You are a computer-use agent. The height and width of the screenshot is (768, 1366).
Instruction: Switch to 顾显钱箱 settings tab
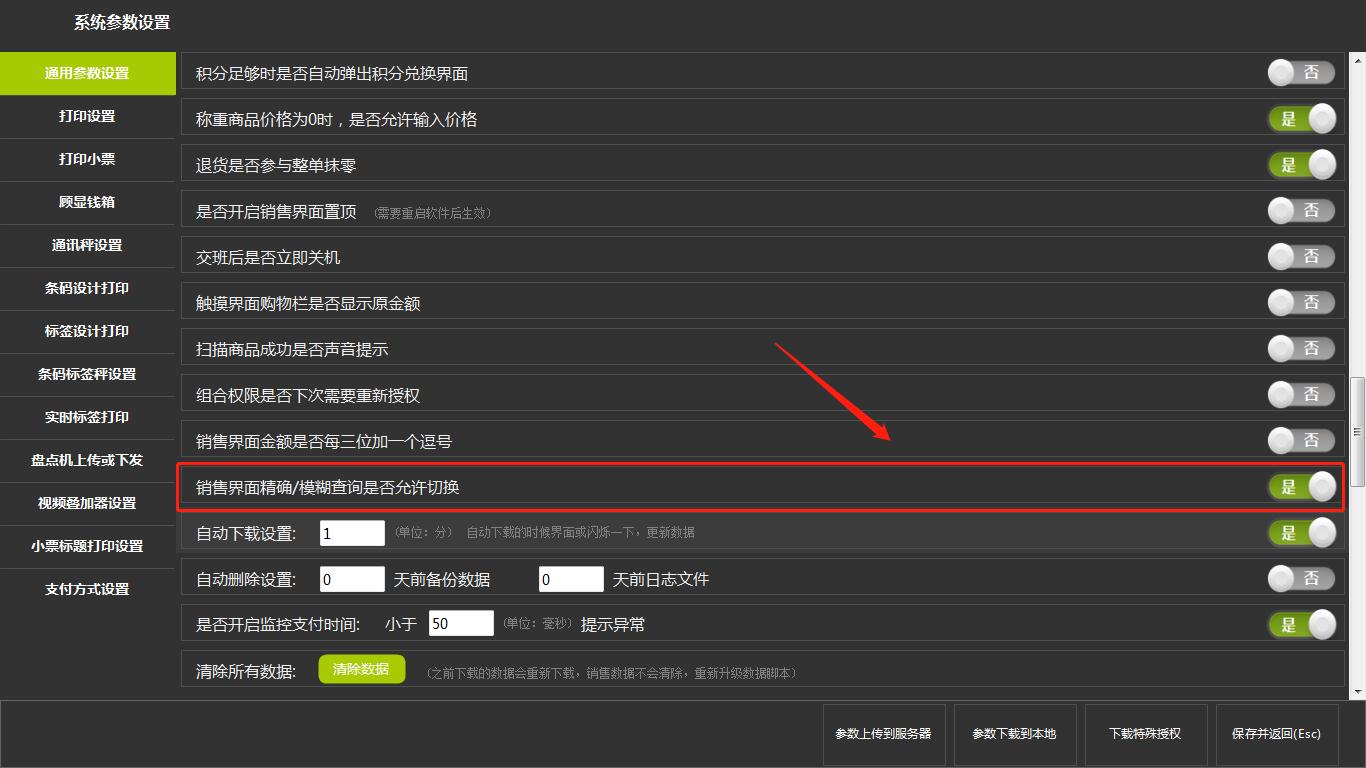coord(87,202)
